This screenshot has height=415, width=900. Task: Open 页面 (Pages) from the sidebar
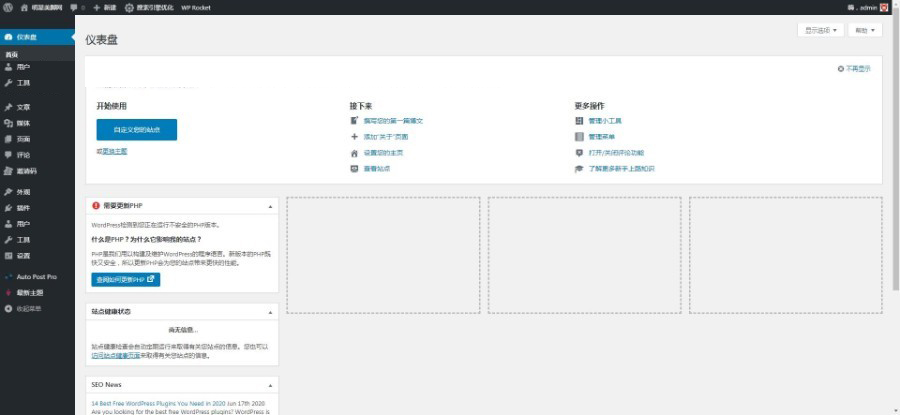click(23, 139)
